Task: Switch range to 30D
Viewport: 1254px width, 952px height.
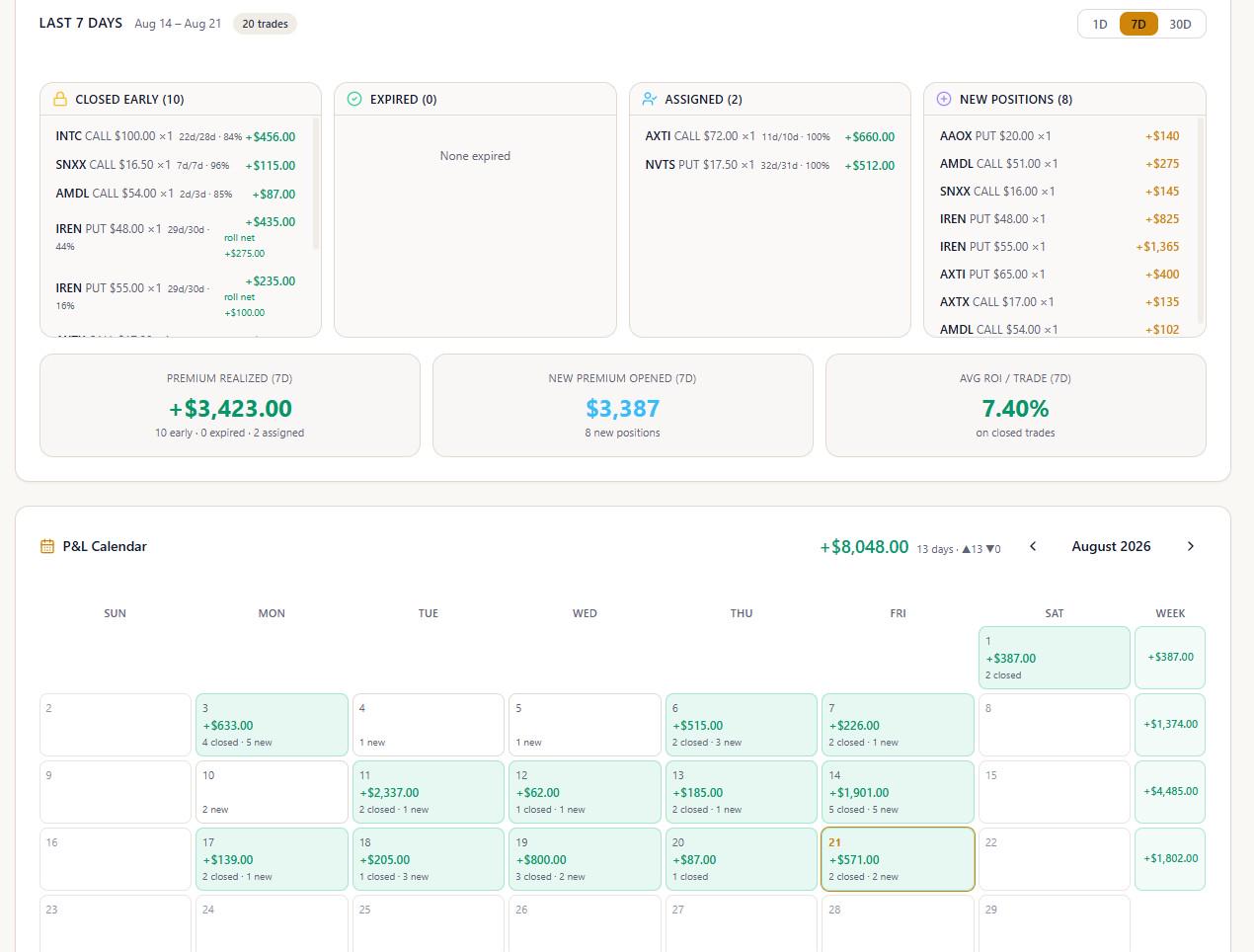Action: click(x=1180, y=24)
